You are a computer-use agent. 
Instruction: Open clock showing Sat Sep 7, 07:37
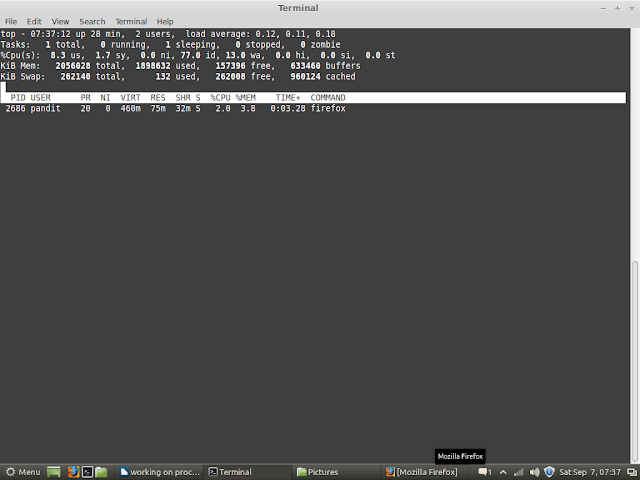(x=589, y=472)
